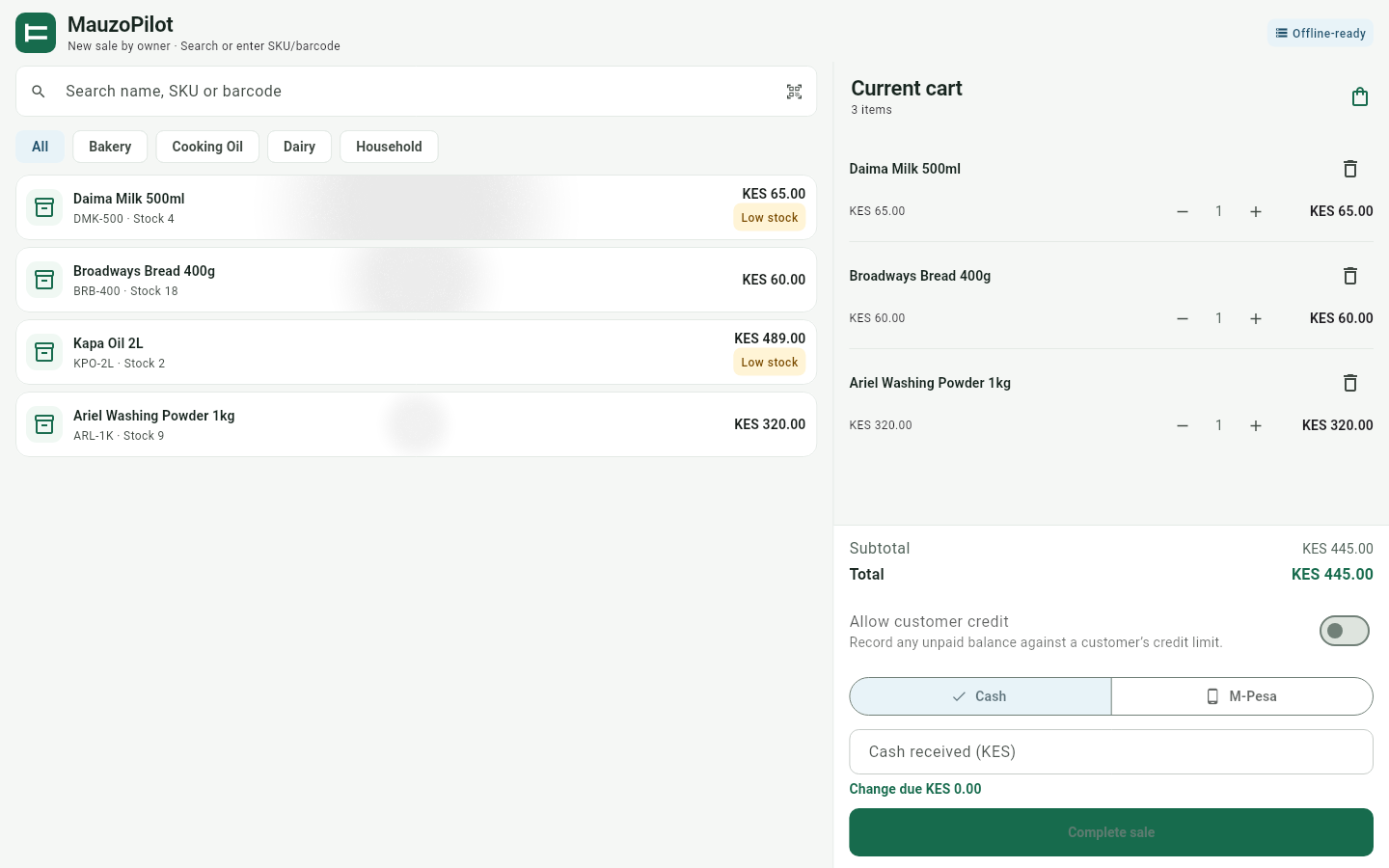
Task: Click box icon for Kapa Oil product
Action: pyautogui.click(x=44, y=352)
